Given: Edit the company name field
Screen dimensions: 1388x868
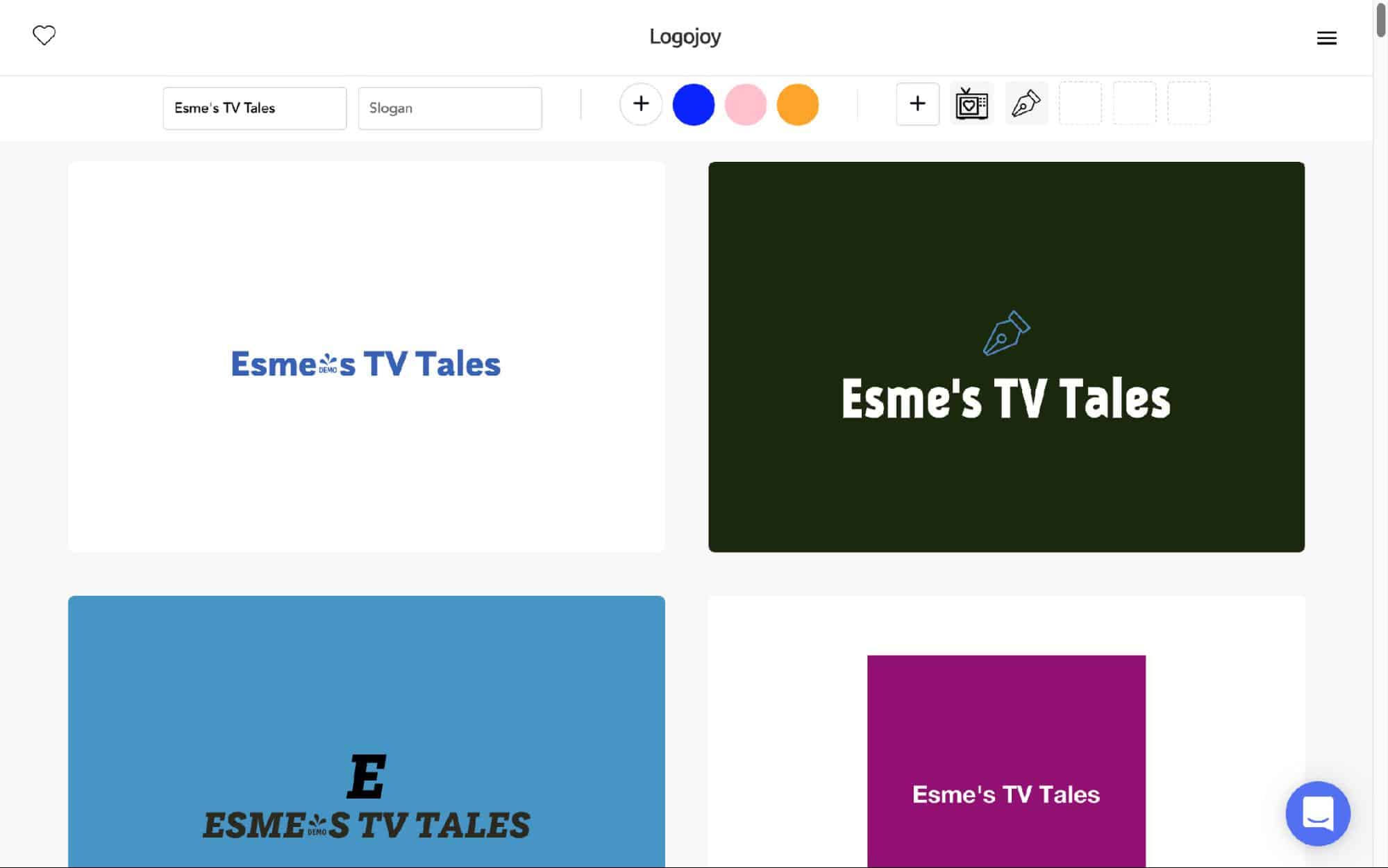Looking at the screenshot, I should (255, 108).
